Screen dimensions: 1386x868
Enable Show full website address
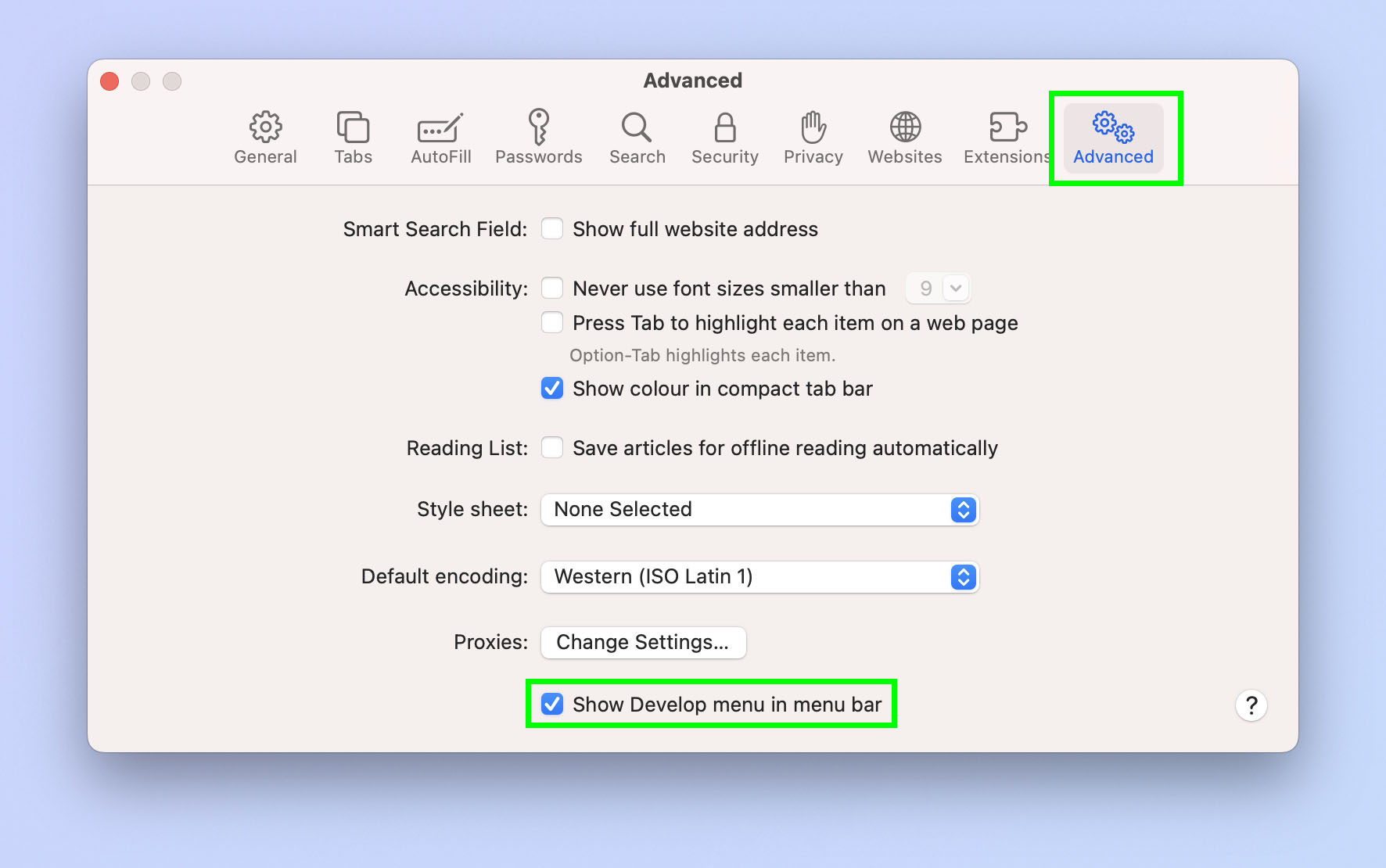click(552, 228)
